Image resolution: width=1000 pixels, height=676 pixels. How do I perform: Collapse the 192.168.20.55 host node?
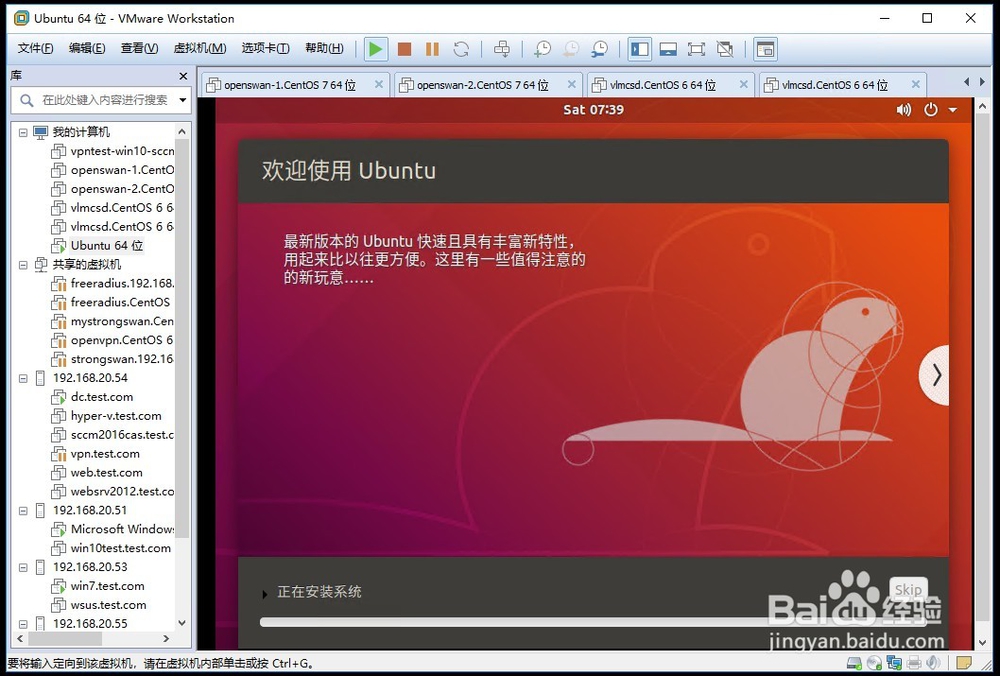[23, 624]
